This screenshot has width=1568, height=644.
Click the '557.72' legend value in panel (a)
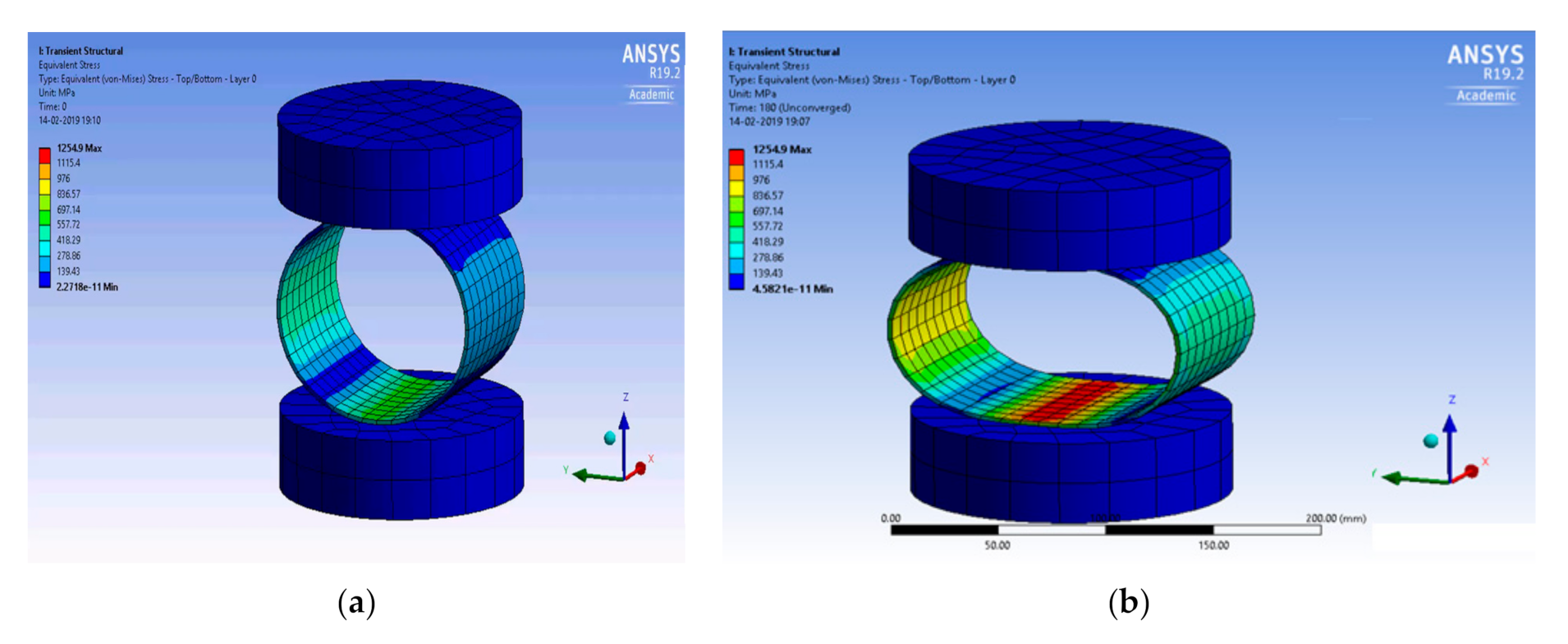pyautogui.click(x=68, y=225)
